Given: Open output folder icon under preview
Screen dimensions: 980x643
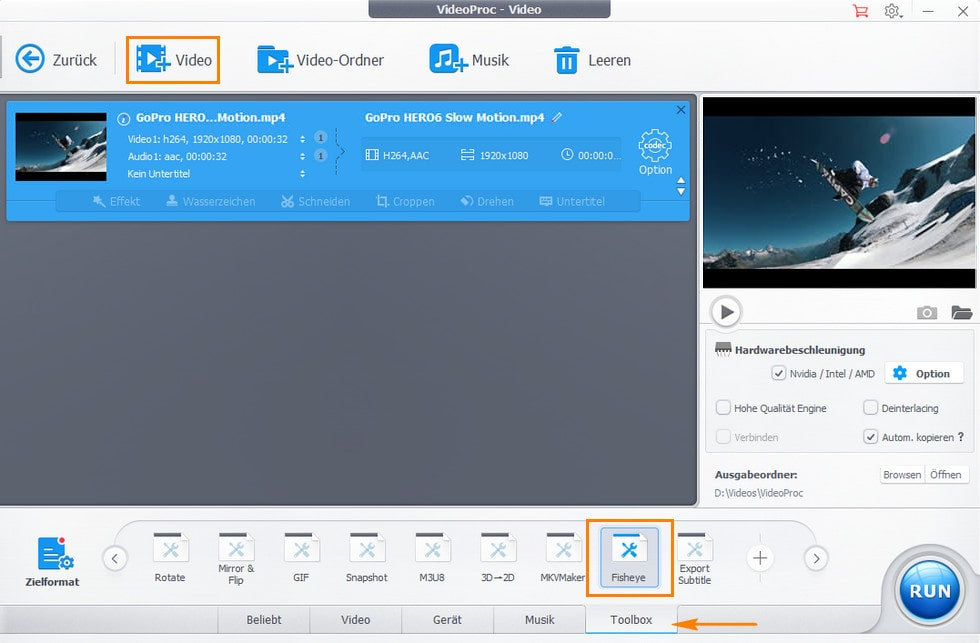Looking at the screenshot, I should pos(961,312).
